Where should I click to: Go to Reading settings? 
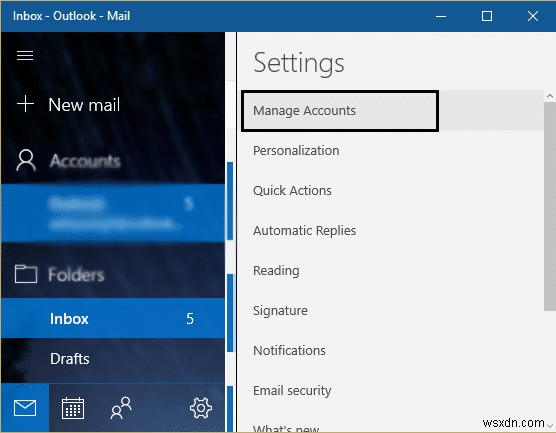coord(276,271)
